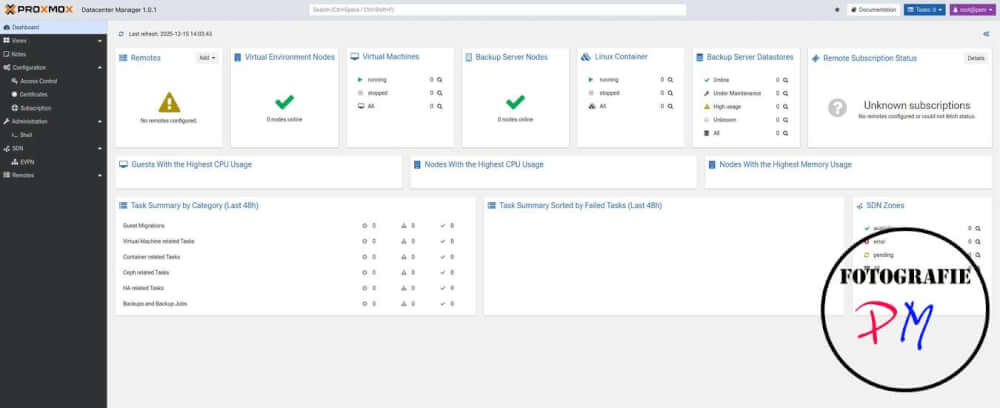
Task: Open the Shell entry
Action: (54, 135)
